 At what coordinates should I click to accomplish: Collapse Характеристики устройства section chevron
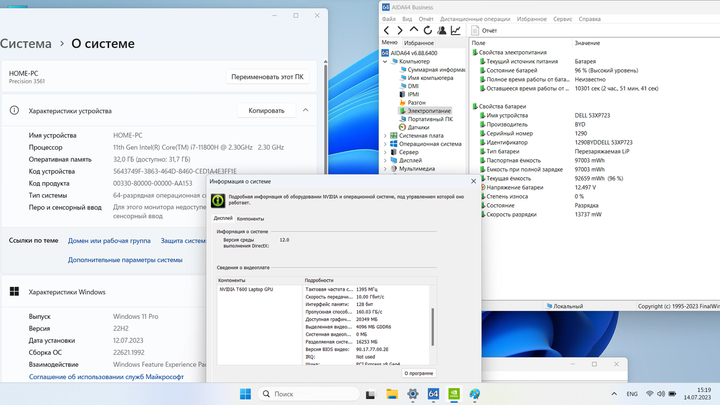pyautogui.click(x=305, y=110)
